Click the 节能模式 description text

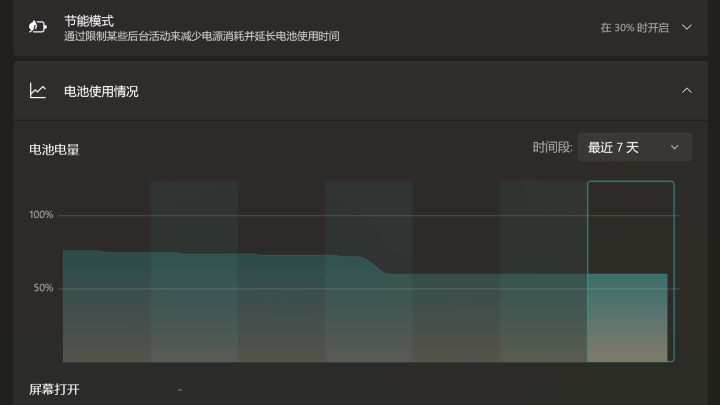point(201,36)
